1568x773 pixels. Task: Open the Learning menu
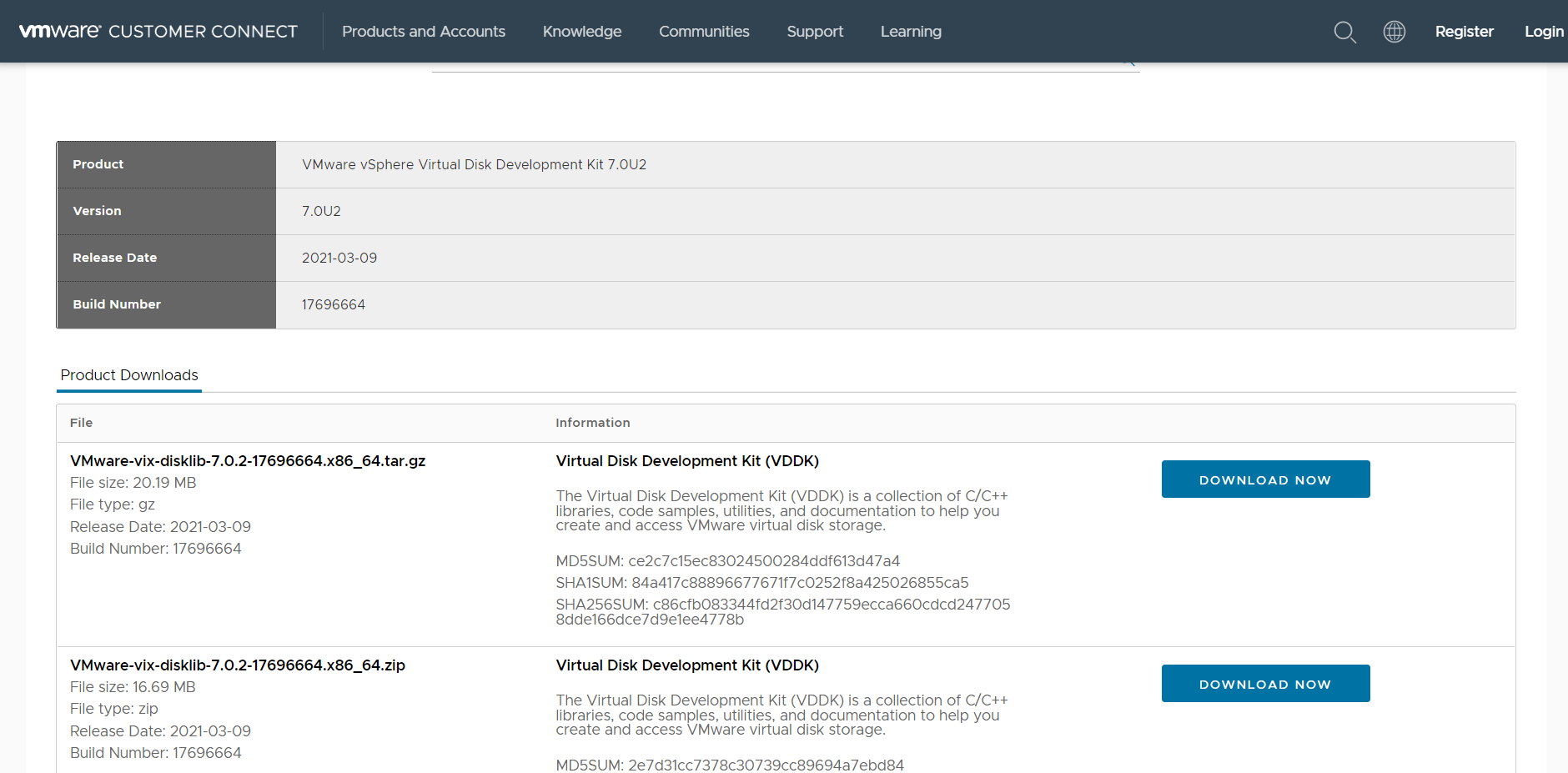(910, 32)
